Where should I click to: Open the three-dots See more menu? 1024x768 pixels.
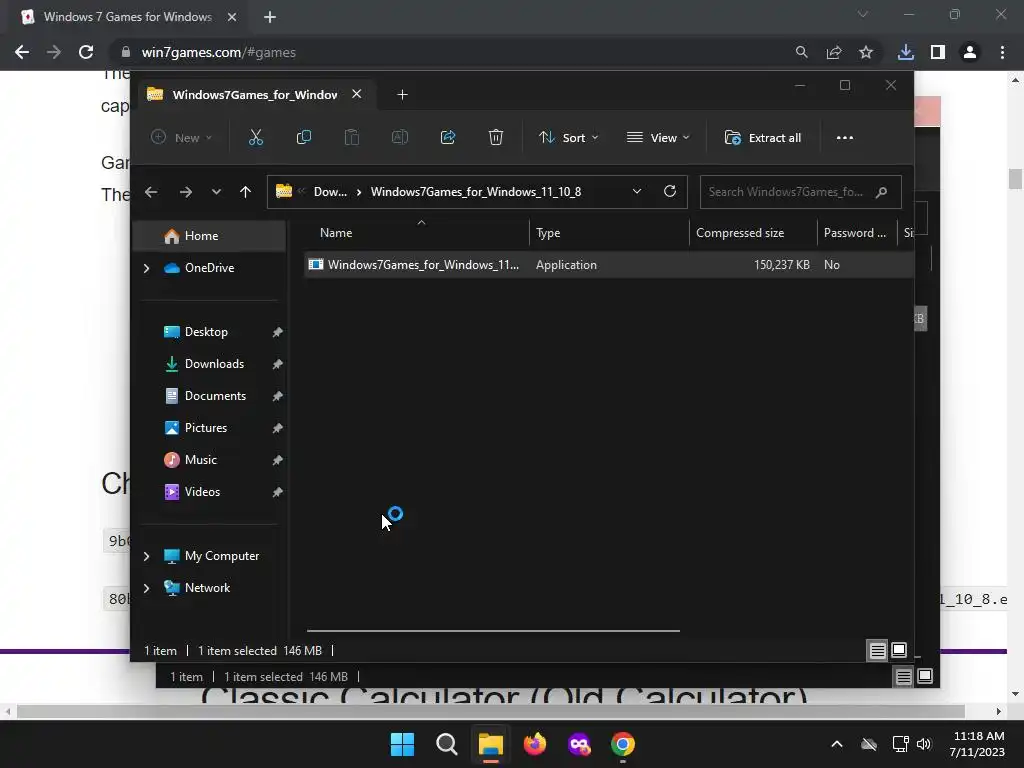(x=845, y=137)
